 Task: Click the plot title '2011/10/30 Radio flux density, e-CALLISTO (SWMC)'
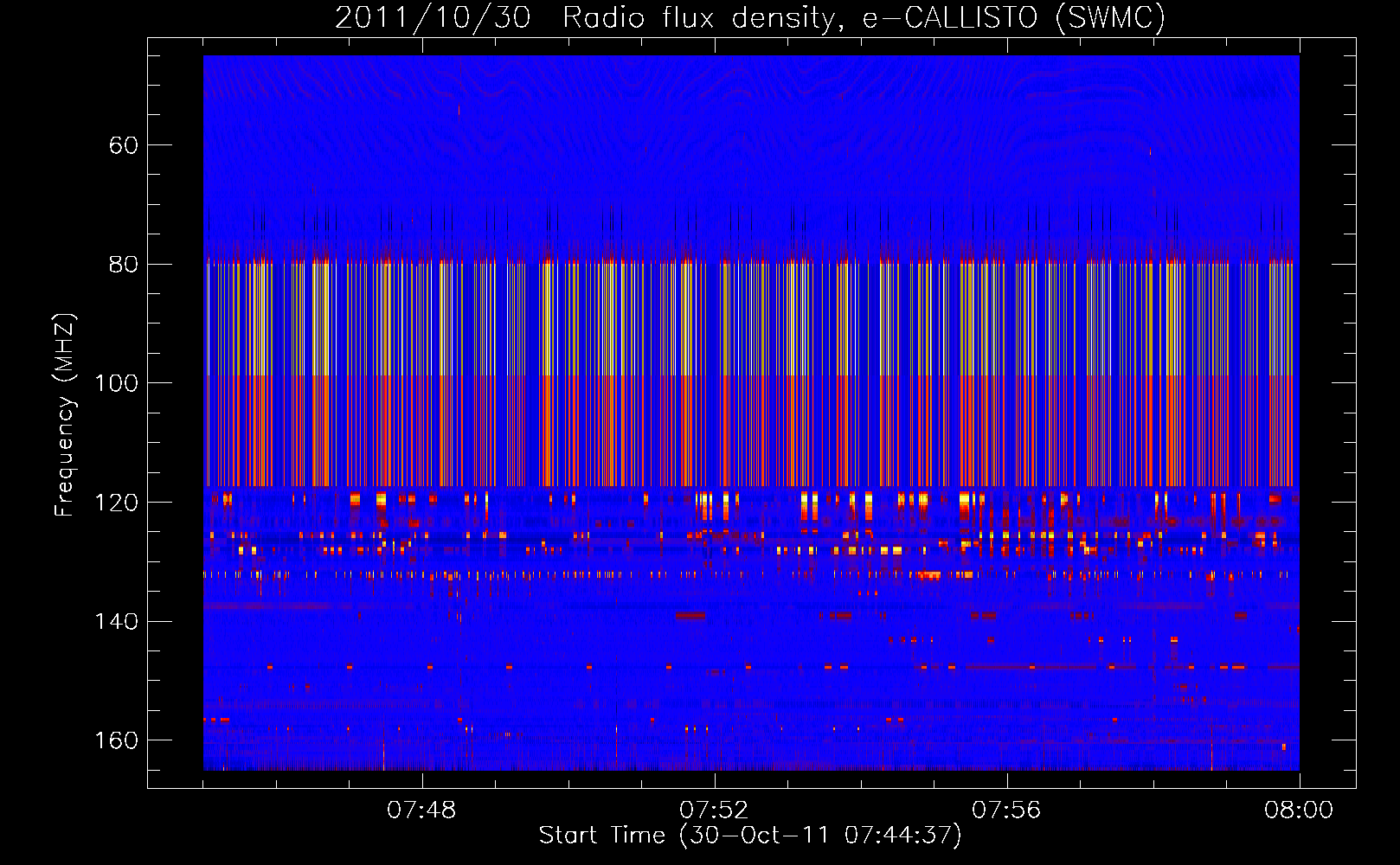[750, 17]
